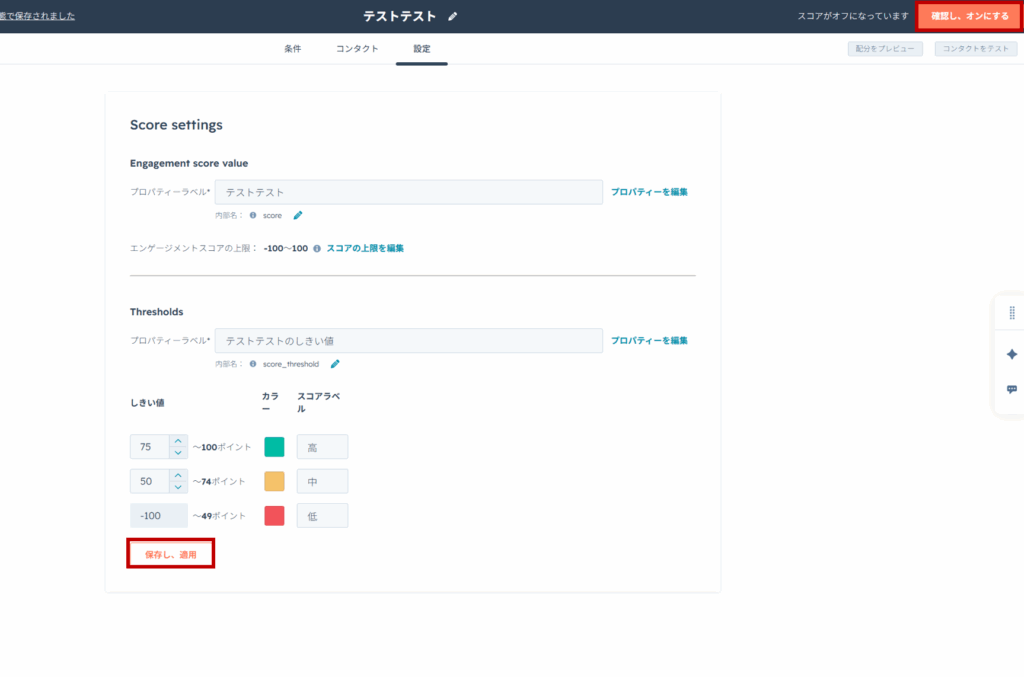Click the pencil icon next to internal name score

[x=298, y=215]
